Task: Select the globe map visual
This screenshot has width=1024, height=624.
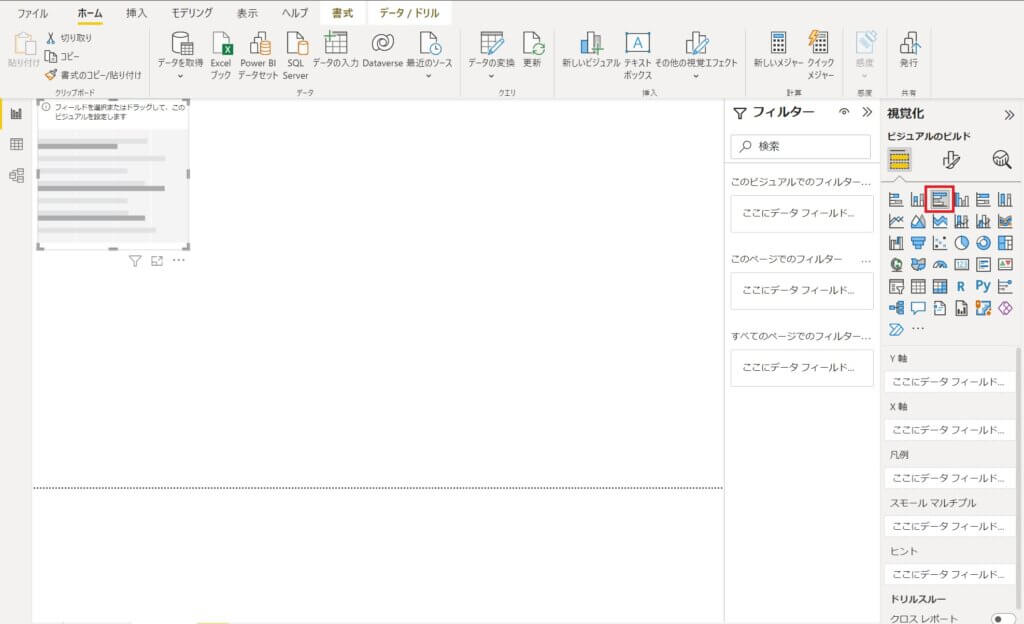Action: click(x=896, y=264)
